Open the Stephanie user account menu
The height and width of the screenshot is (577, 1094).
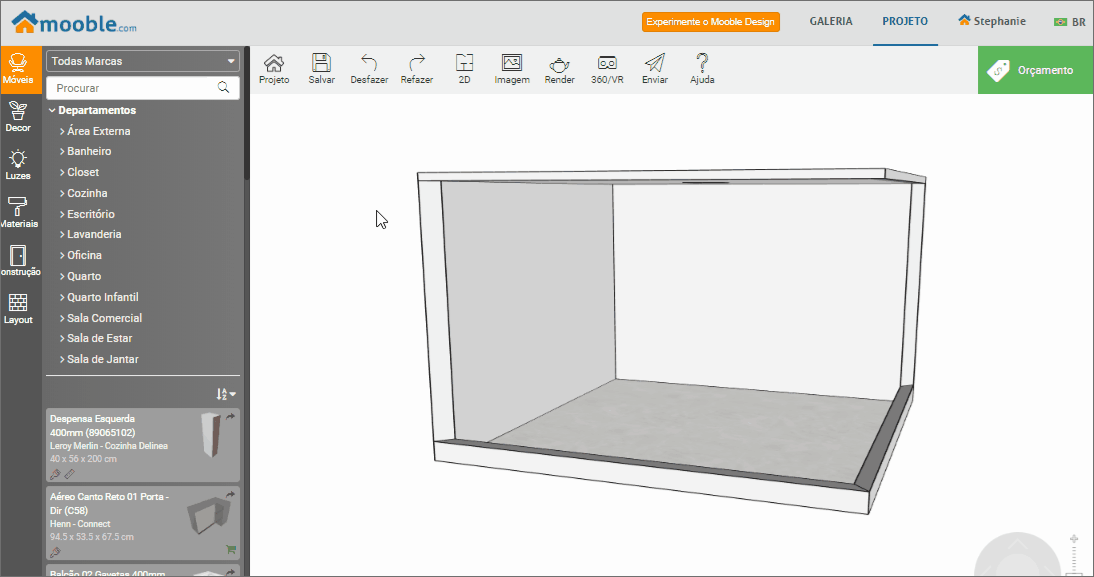pyautogui.click(x=991, y=21)
